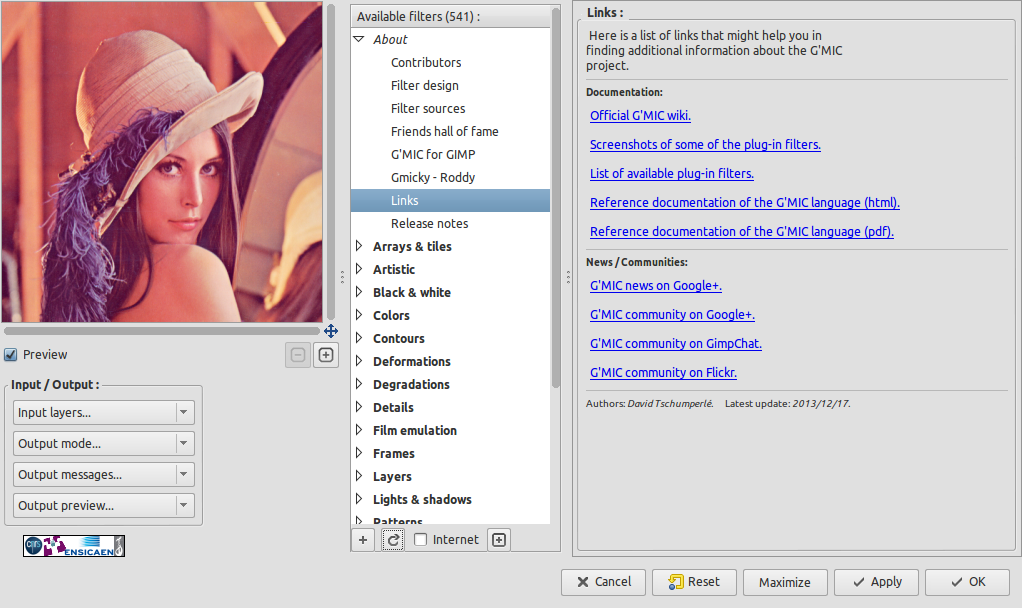Viewport: 1022px width, 608px height.
Task: Click the OK button
Action: point(967,582)
